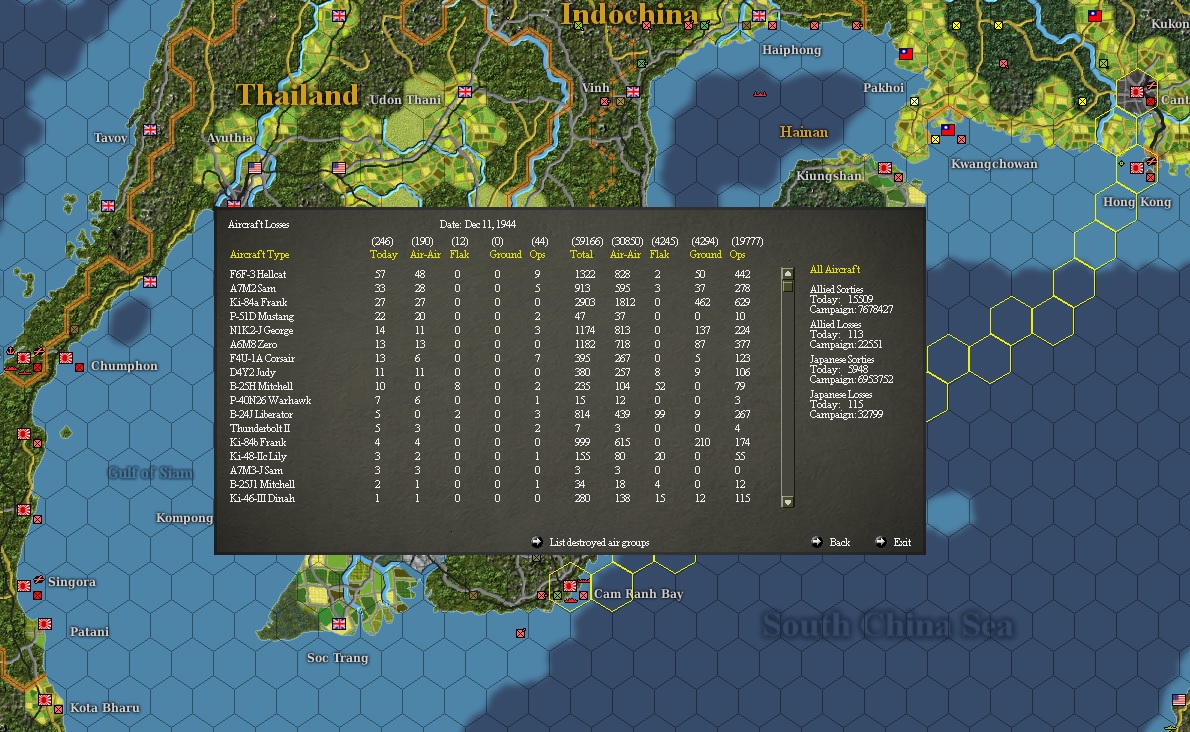Screen dimensions: 1190x732
Task: Select the A7M2 Sam row
Action: coord(492,288)
